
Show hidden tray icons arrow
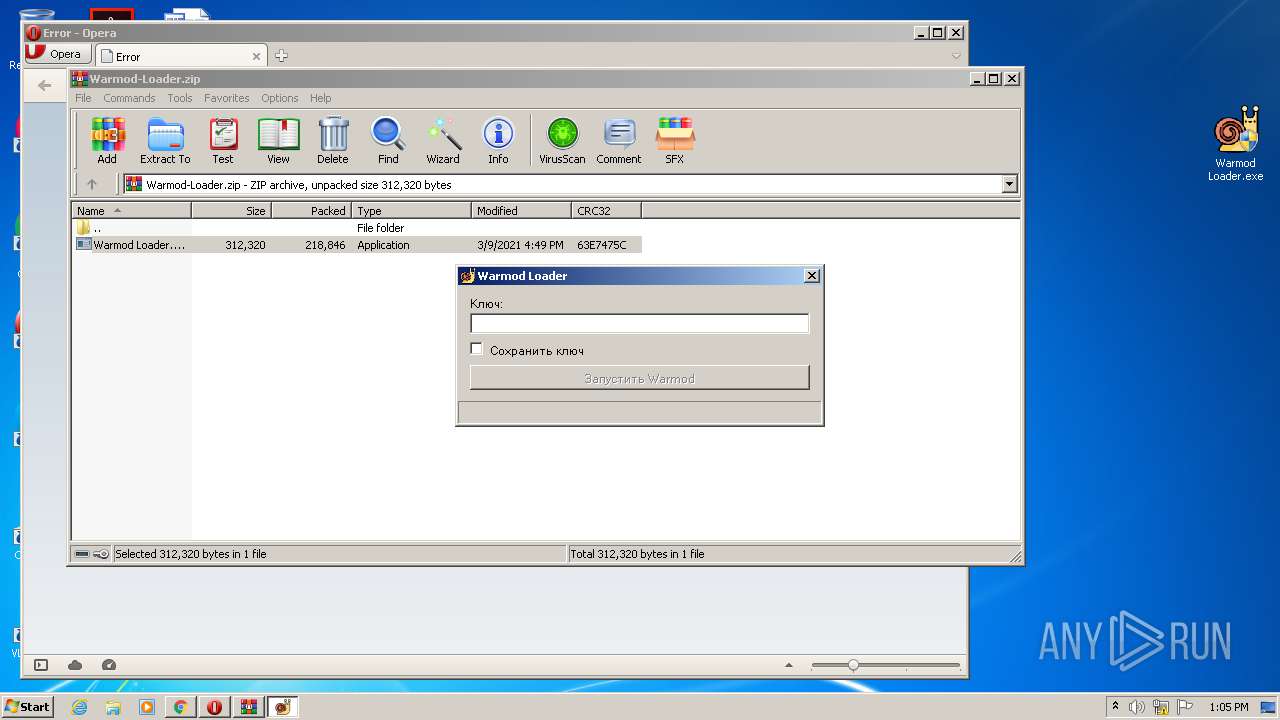pyautogui.click(x=1115, y=707)
